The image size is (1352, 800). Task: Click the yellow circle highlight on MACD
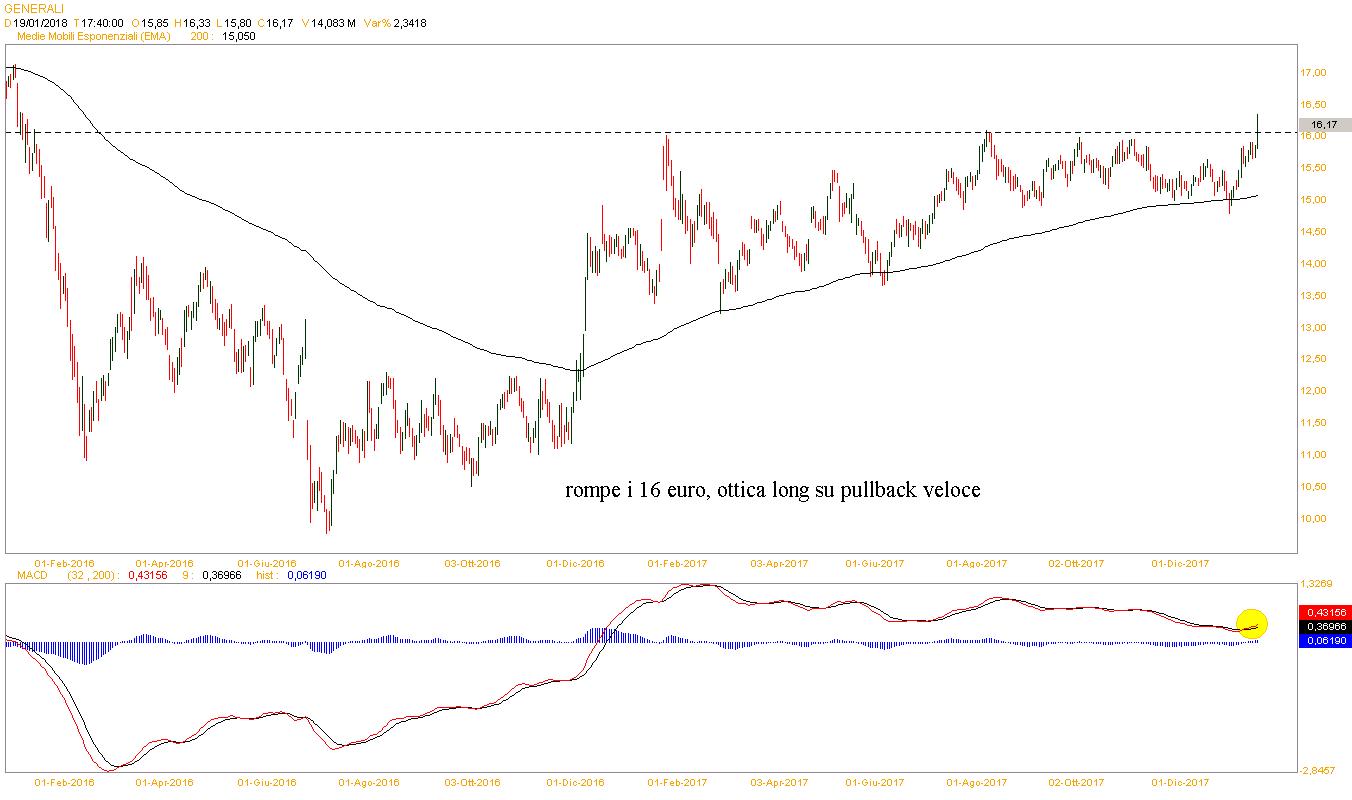(1251, 624)
